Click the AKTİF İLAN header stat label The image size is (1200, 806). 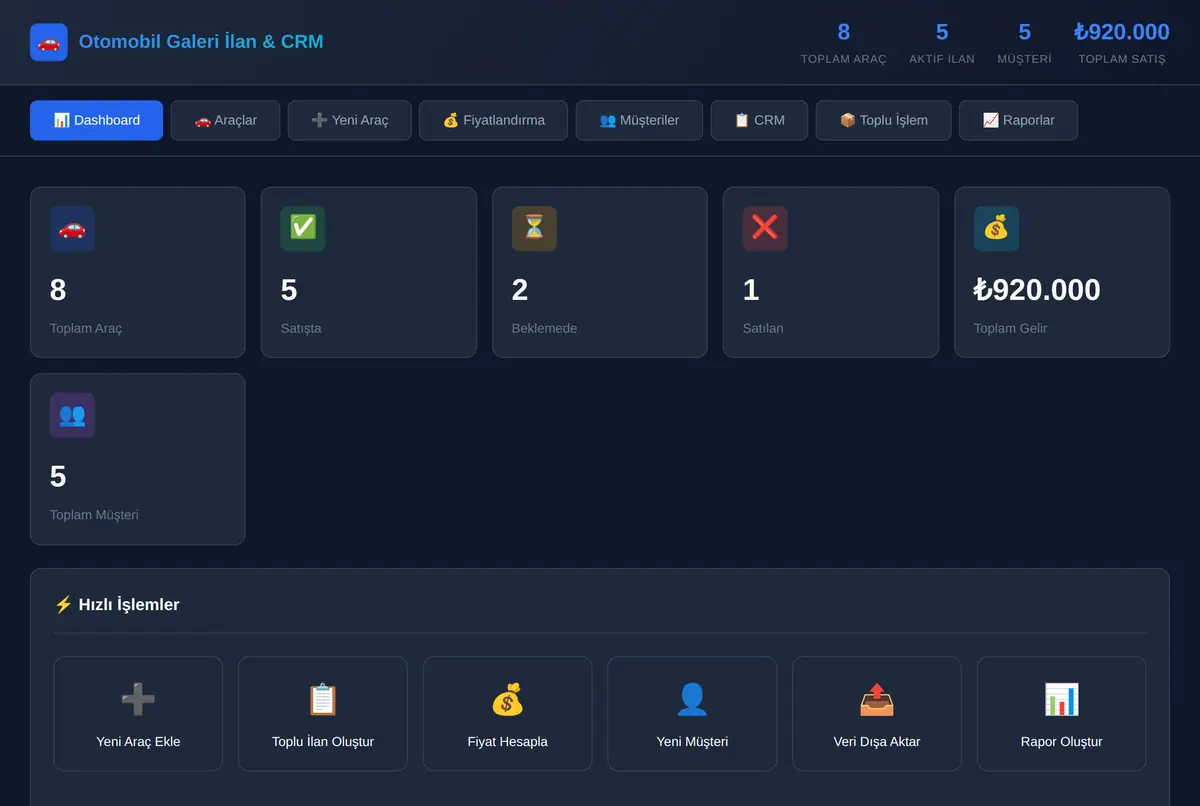click(942, 59)
